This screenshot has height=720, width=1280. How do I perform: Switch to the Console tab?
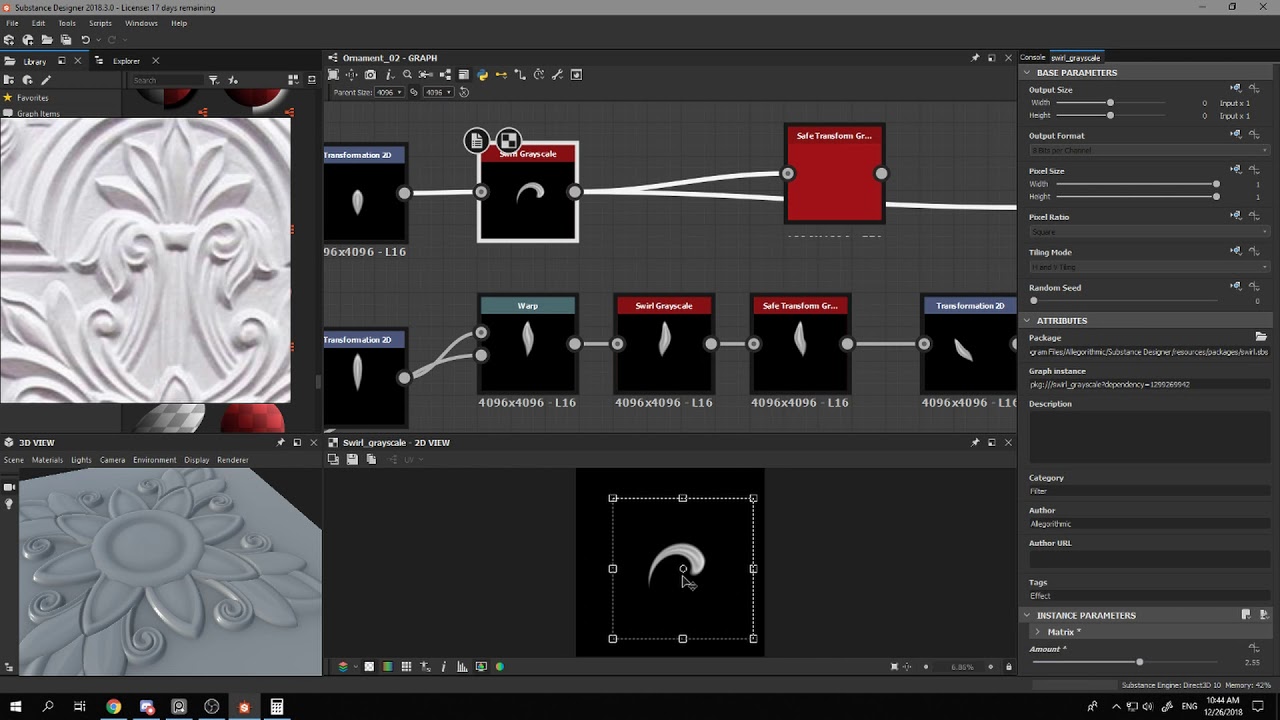point(1033,58)
